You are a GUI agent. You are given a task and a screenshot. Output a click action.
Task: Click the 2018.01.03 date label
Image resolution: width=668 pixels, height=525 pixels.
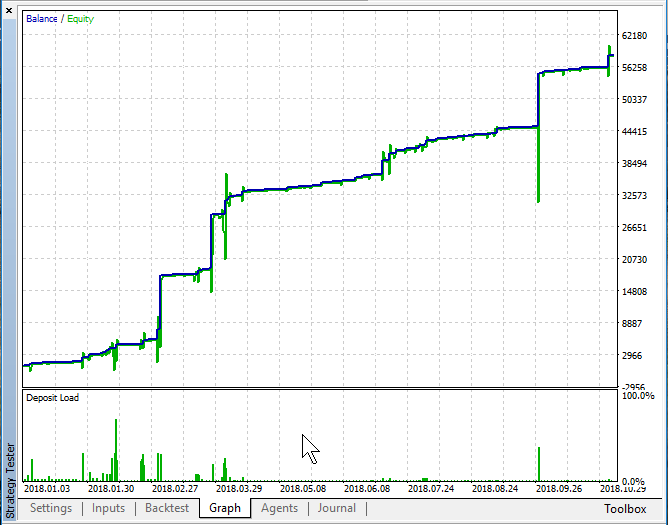point(47,488)
